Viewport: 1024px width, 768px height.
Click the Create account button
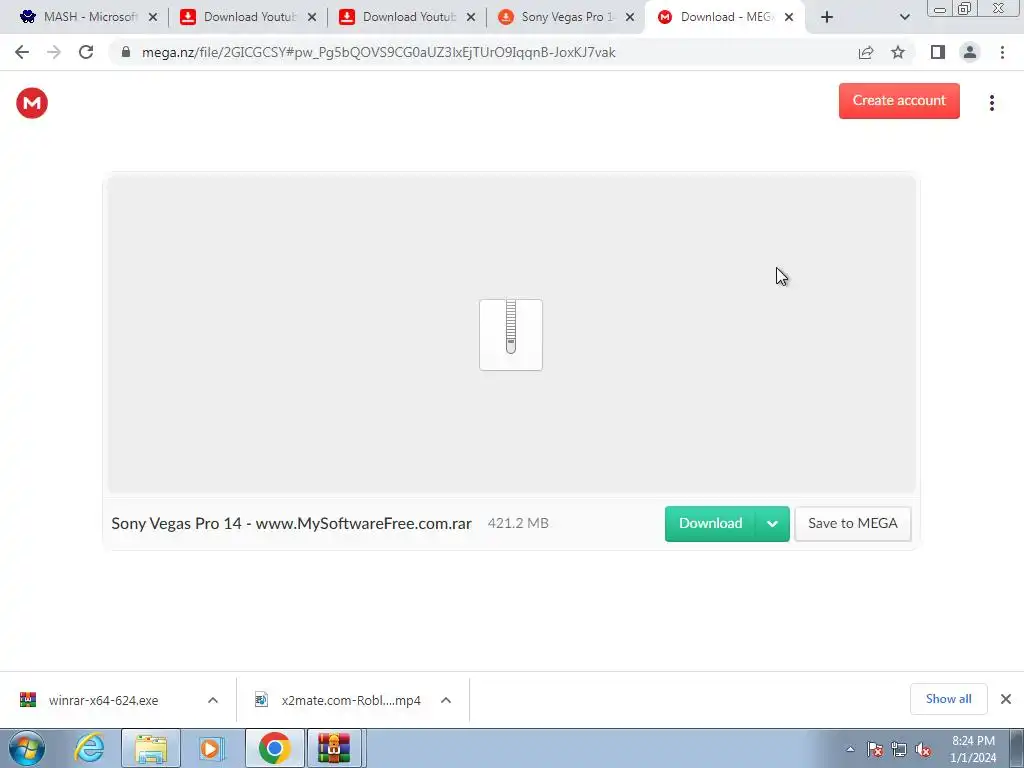tap(899, 101)
